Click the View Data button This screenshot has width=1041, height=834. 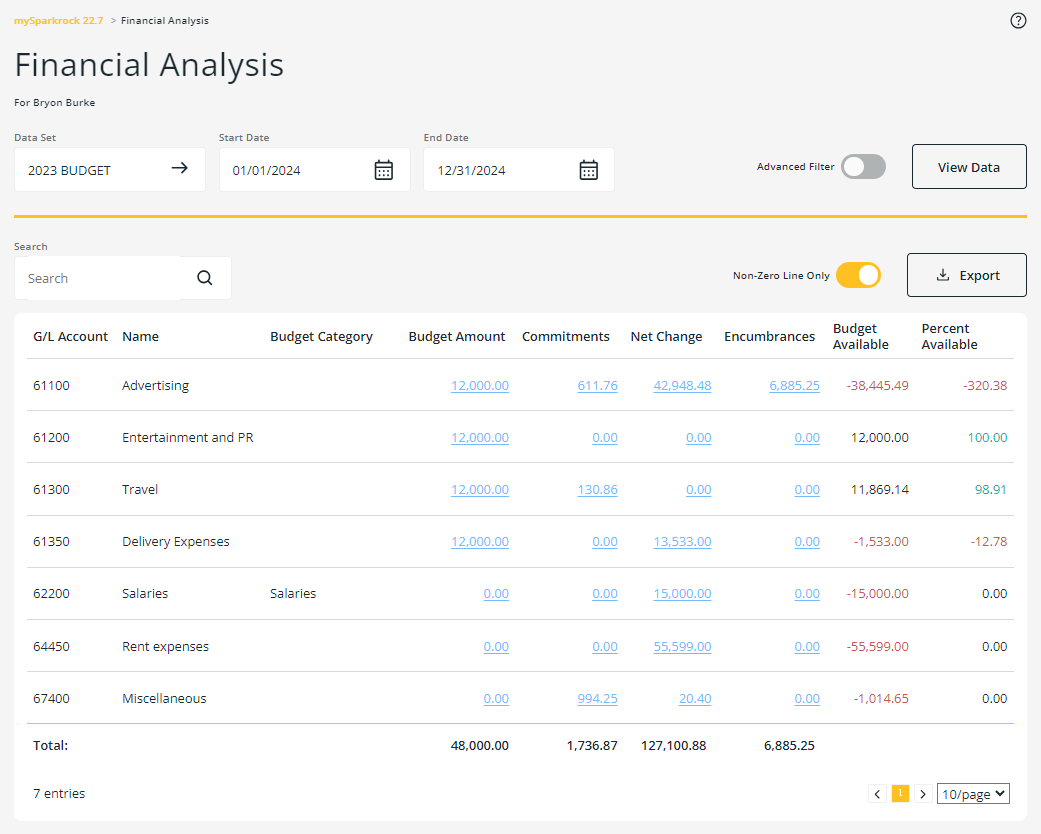tap(968, 166)
